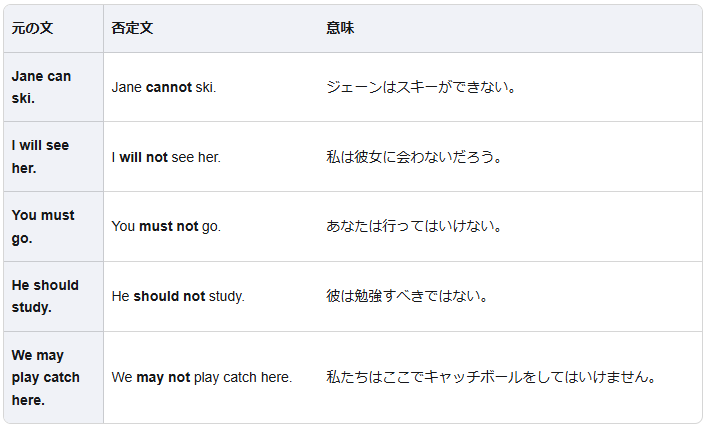Click the 元の文 column header
Viewport: 708px width, 428px height.
point(32,29)
